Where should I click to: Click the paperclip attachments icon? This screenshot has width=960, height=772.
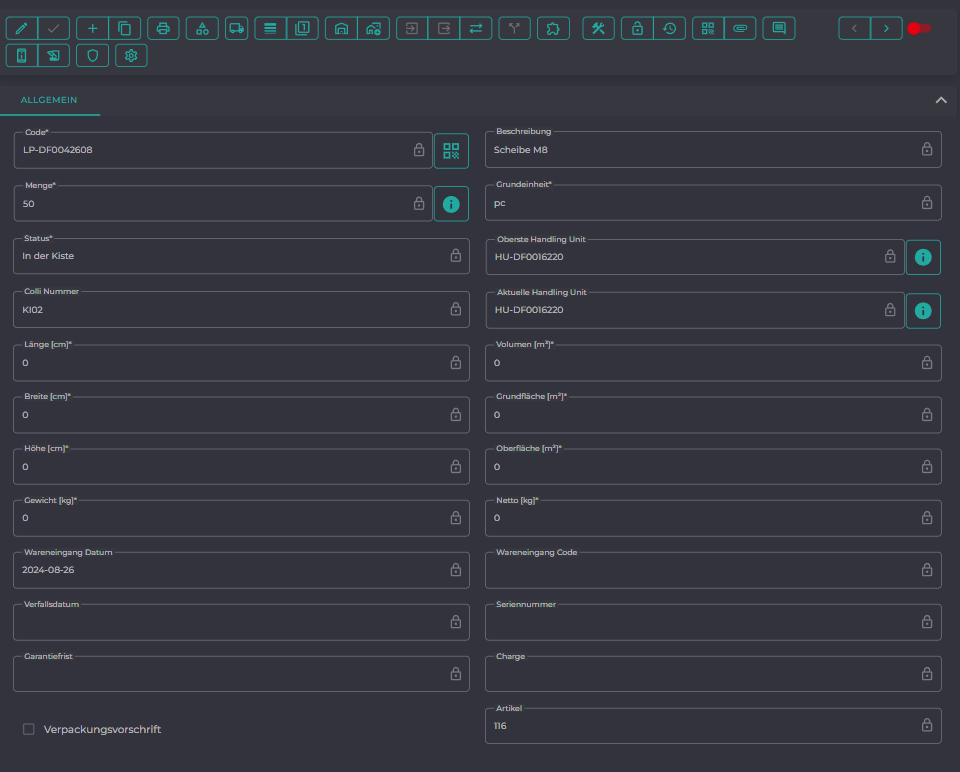pos(740,29)
